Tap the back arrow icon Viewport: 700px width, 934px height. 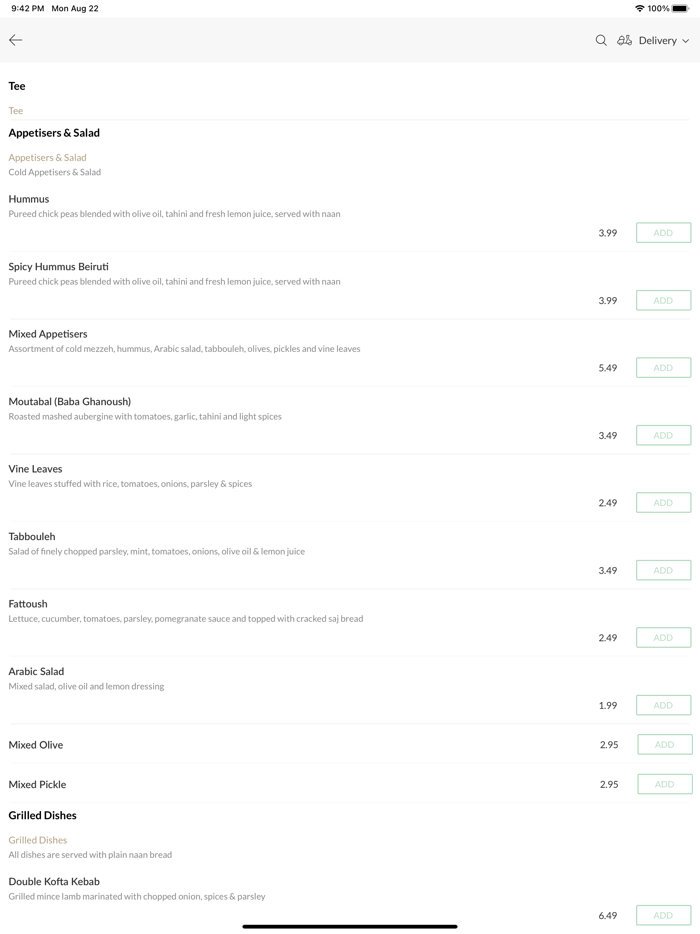[x=16, y=40]
